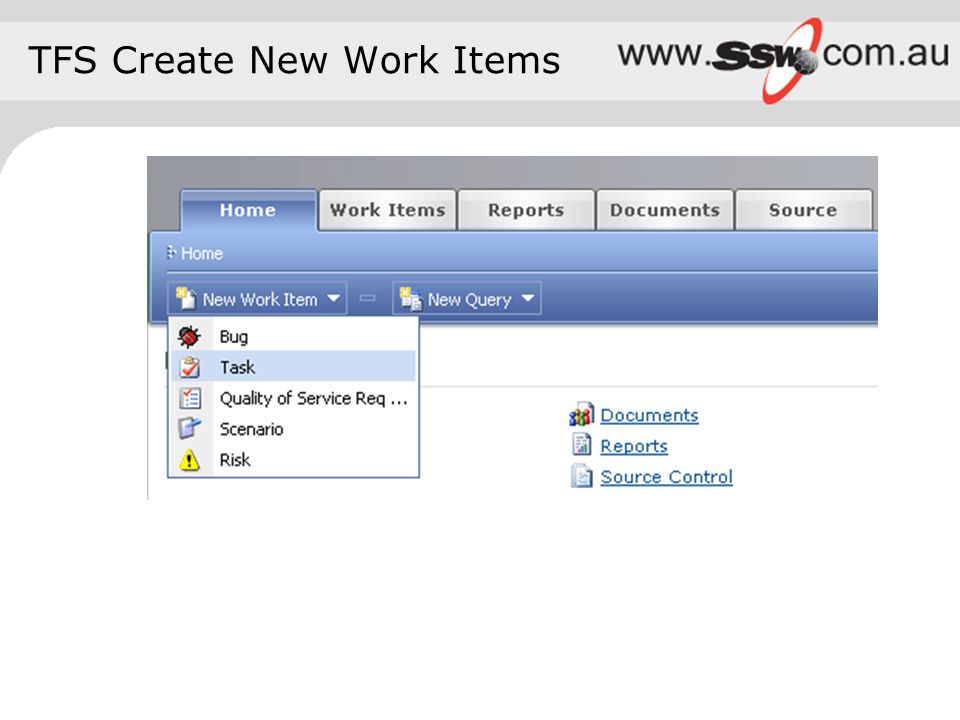
Task: Switch to the Documents tab
Action: pos(665,210)
